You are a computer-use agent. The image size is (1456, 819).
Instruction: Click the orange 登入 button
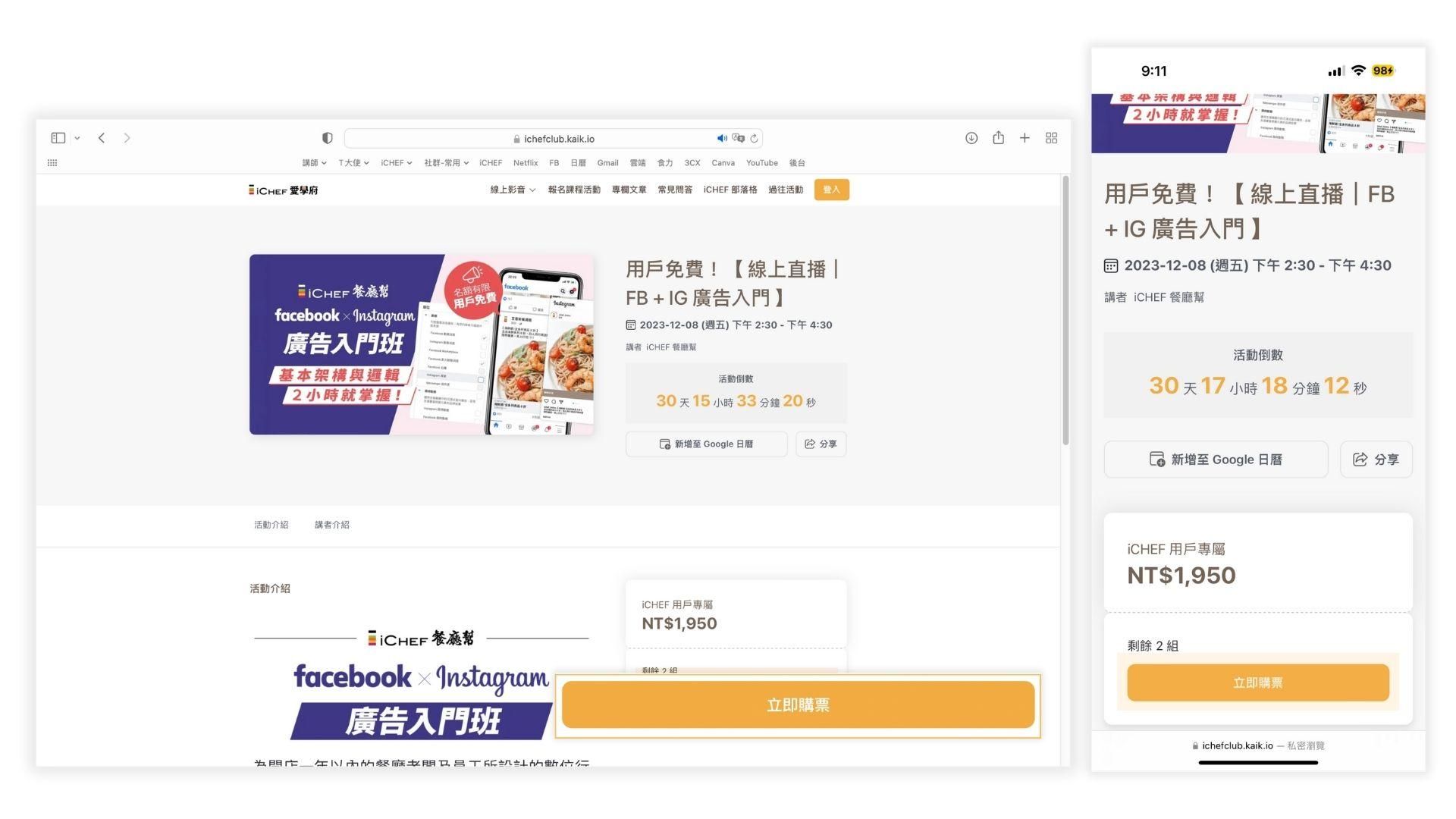tap(831, 190)
